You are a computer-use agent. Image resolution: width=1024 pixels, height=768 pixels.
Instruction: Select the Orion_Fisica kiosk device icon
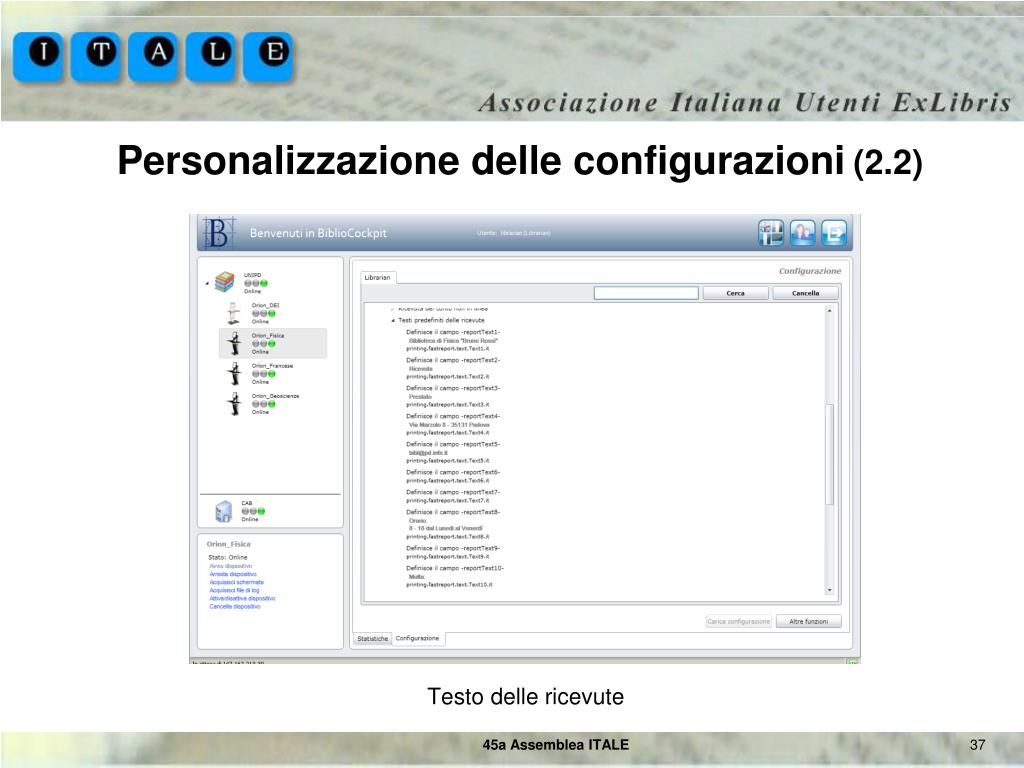pos(234,344)
